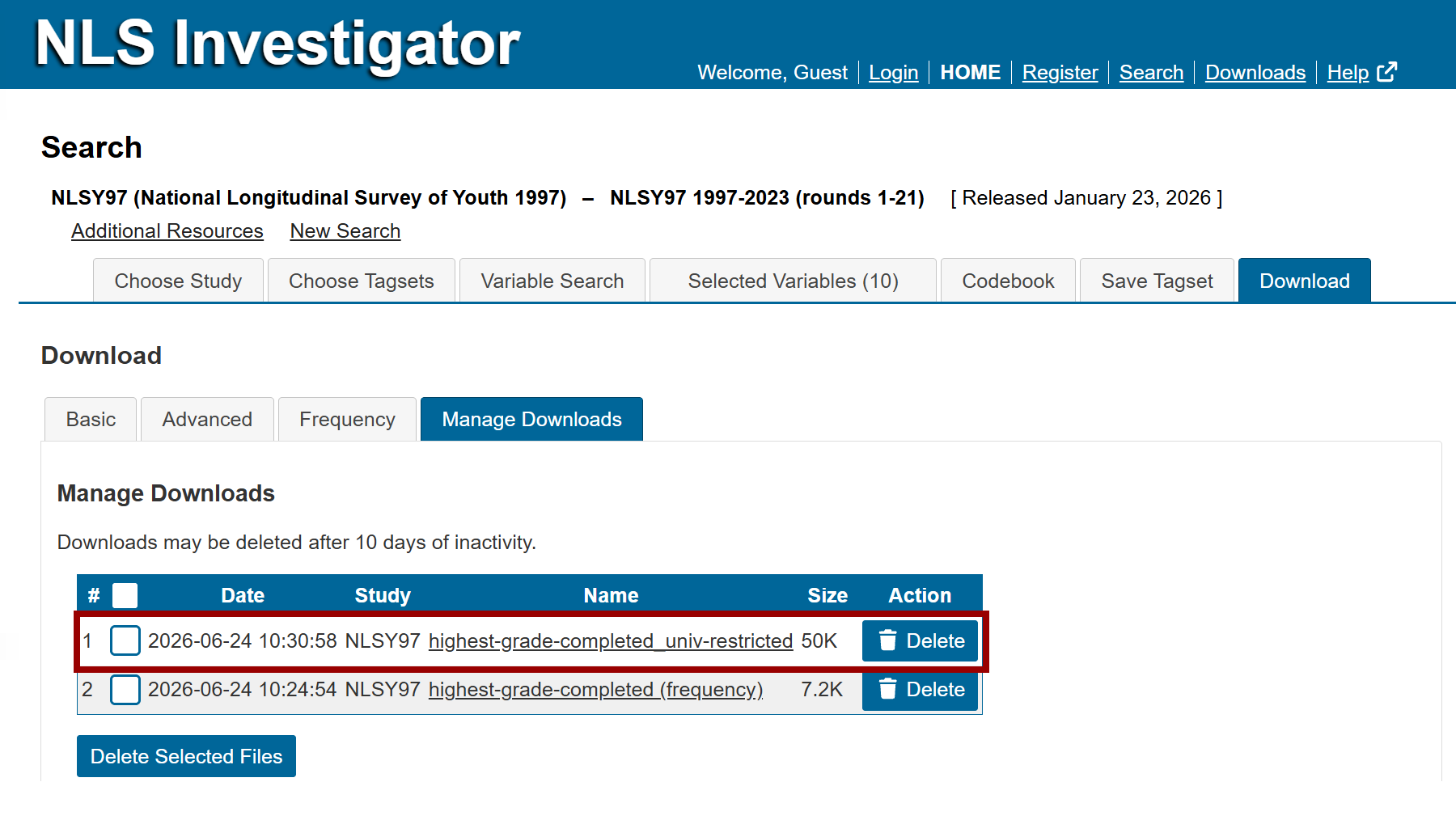The width and height of the screenshot is (1456, 820).
Task: Click the trash icon in the first row's Delete button
Action: point(887,640)
